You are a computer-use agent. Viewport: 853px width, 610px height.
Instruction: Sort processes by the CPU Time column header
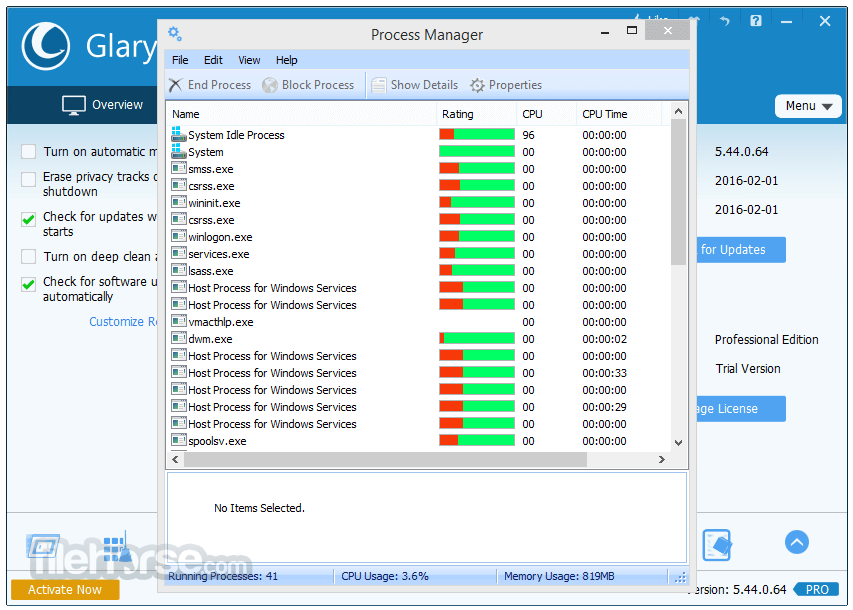619,114
